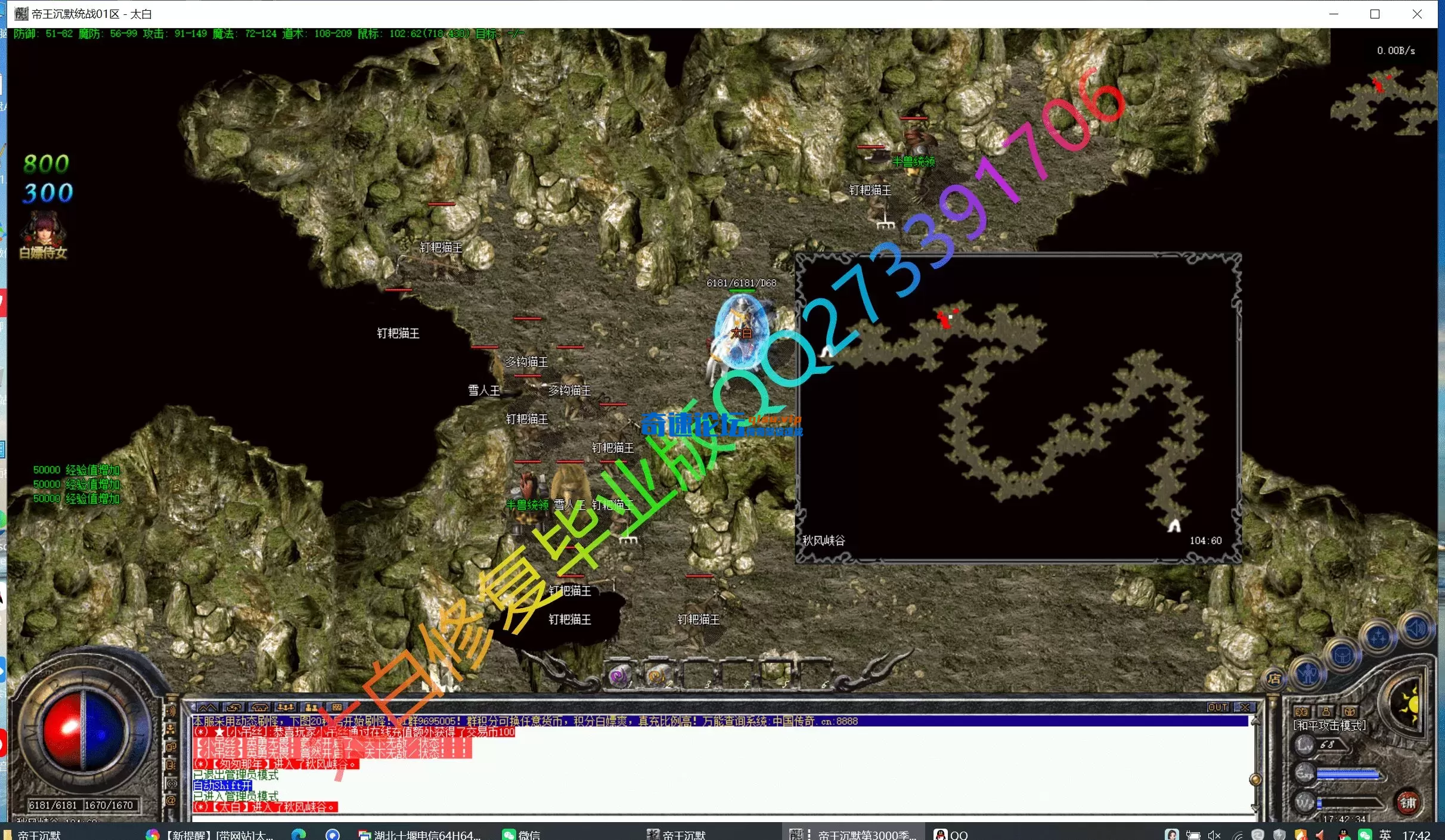This screenshot has height=840, width=1445.
Task: Click the house icon in the chat toolbar
Action: tap(261, 708)
